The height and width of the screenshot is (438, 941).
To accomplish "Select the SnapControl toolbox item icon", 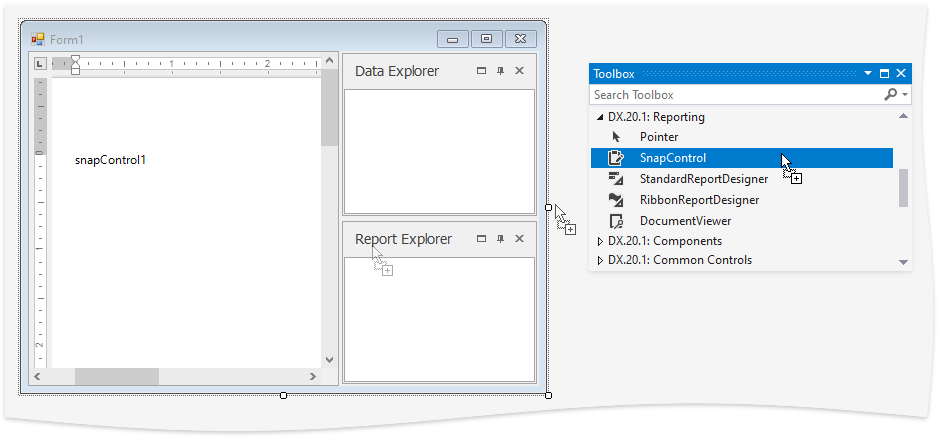I will 617,158.
